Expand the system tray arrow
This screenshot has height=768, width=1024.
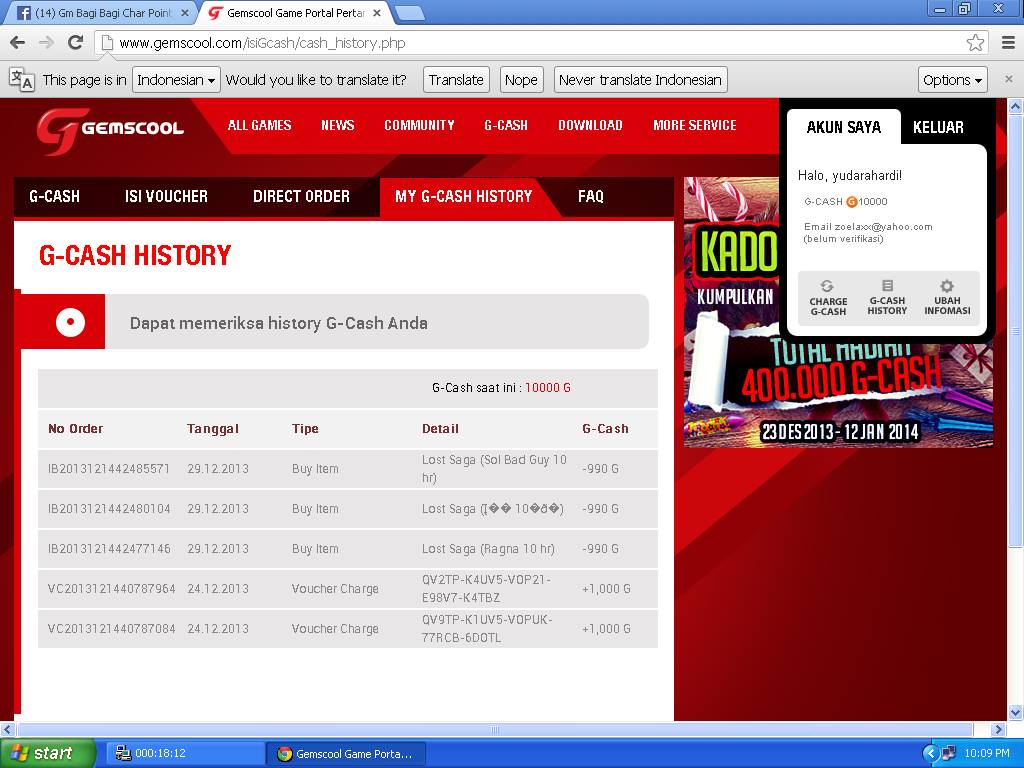coord(931,753)
